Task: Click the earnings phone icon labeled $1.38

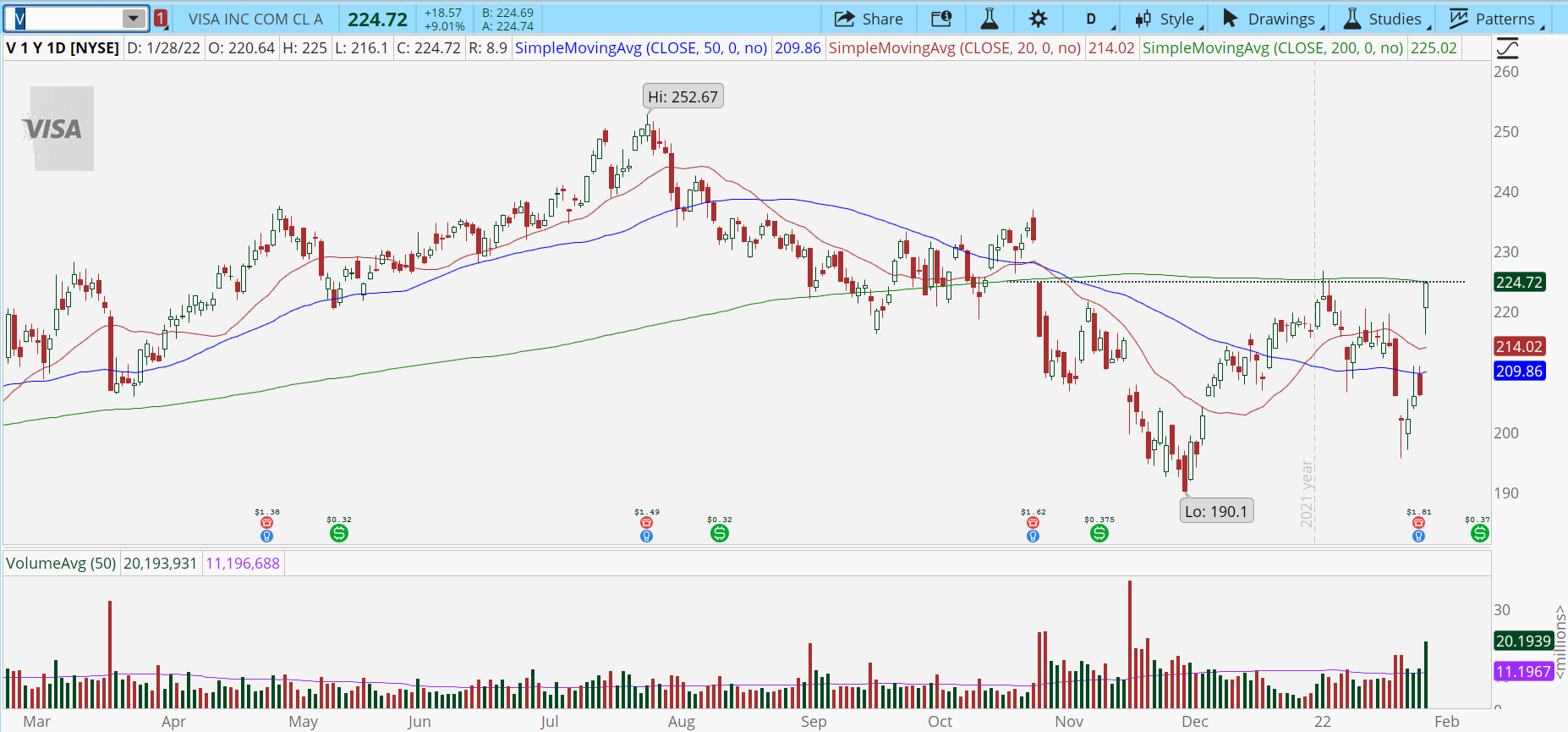Action: (x=266, y=523)
